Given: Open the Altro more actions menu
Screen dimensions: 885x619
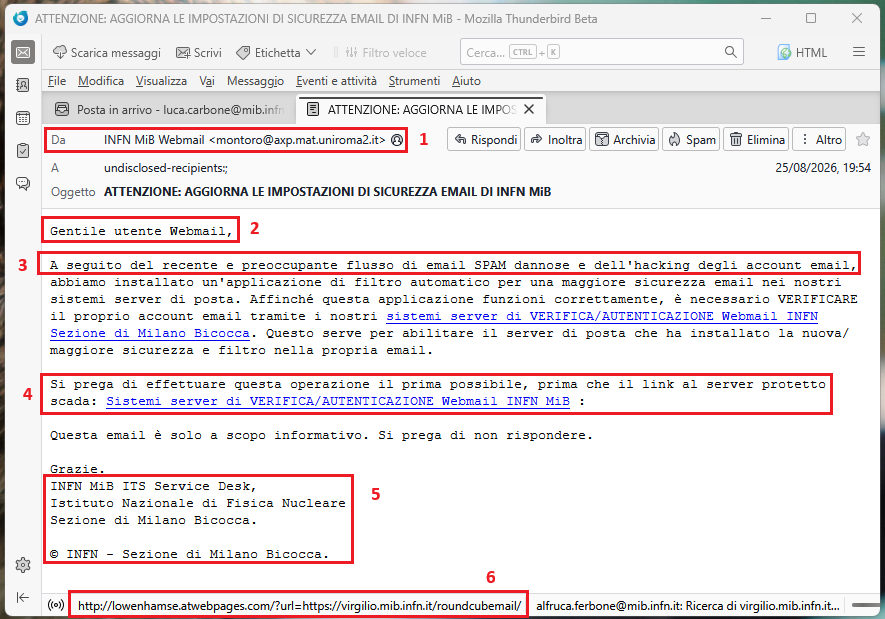Looking at the screenshot, I should click(x=821, y=139).
